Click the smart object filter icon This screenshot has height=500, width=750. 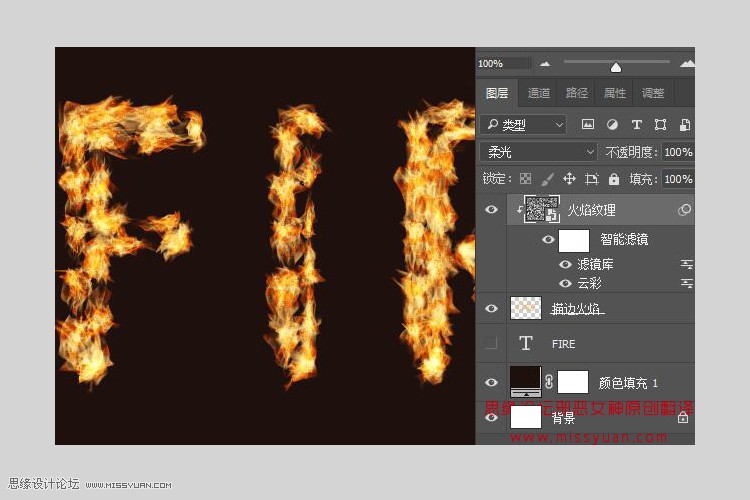pos(685,125)
